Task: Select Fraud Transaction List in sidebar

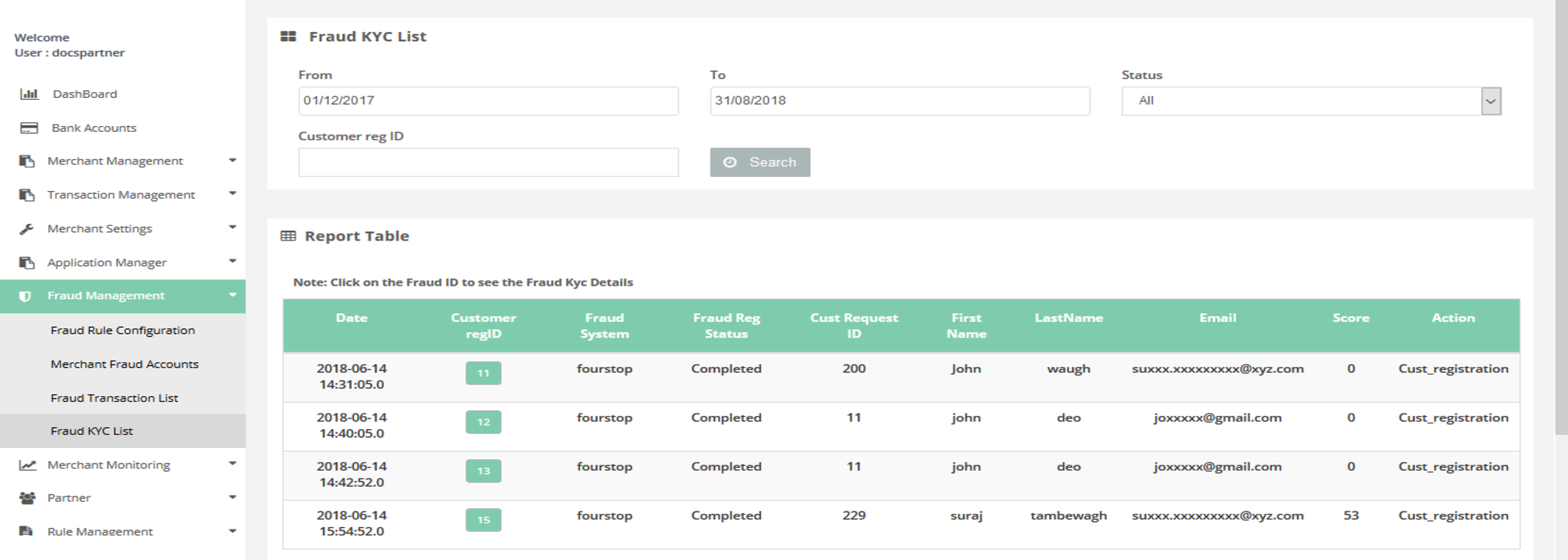Action: (114, 398)
